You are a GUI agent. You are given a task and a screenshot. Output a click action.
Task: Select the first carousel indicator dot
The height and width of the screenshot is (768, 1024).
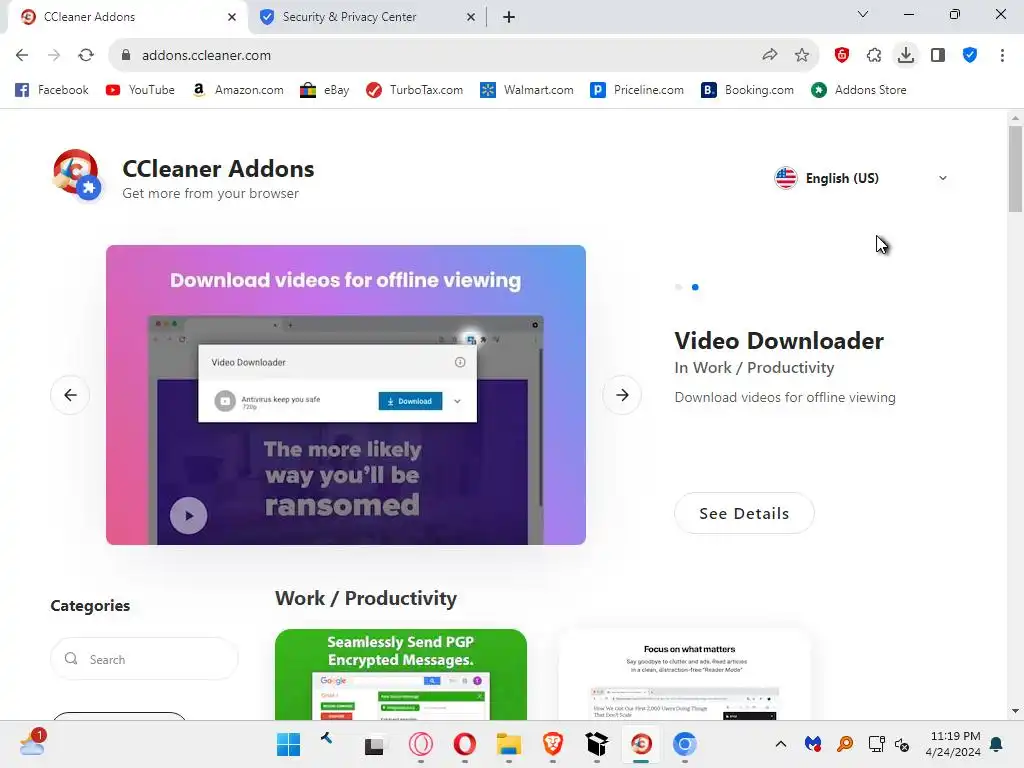tap(679, 287)
